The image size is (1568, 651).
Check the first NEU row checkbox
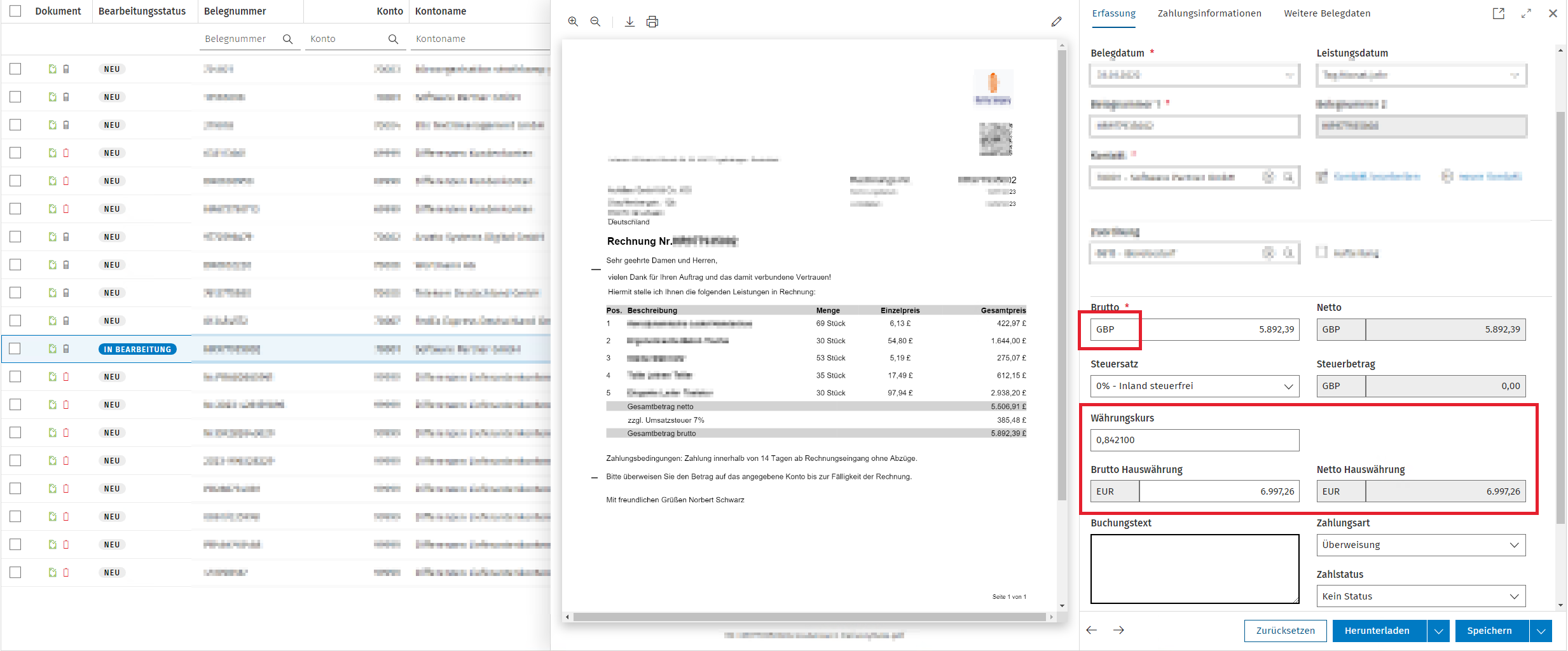(15, 69)
